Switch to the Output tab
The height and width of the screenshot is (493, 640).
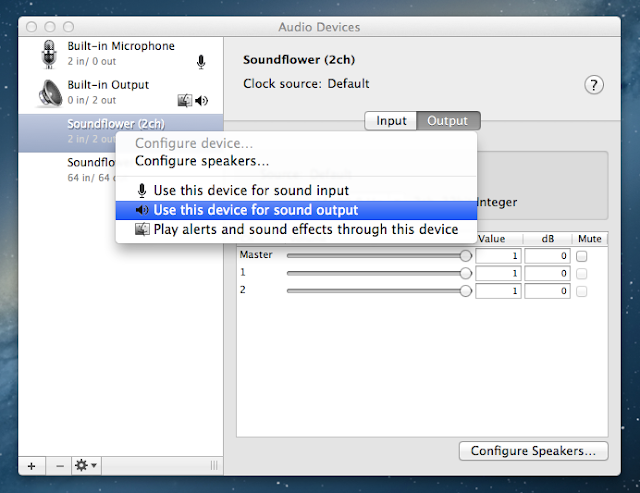click(x=448, y=121)
